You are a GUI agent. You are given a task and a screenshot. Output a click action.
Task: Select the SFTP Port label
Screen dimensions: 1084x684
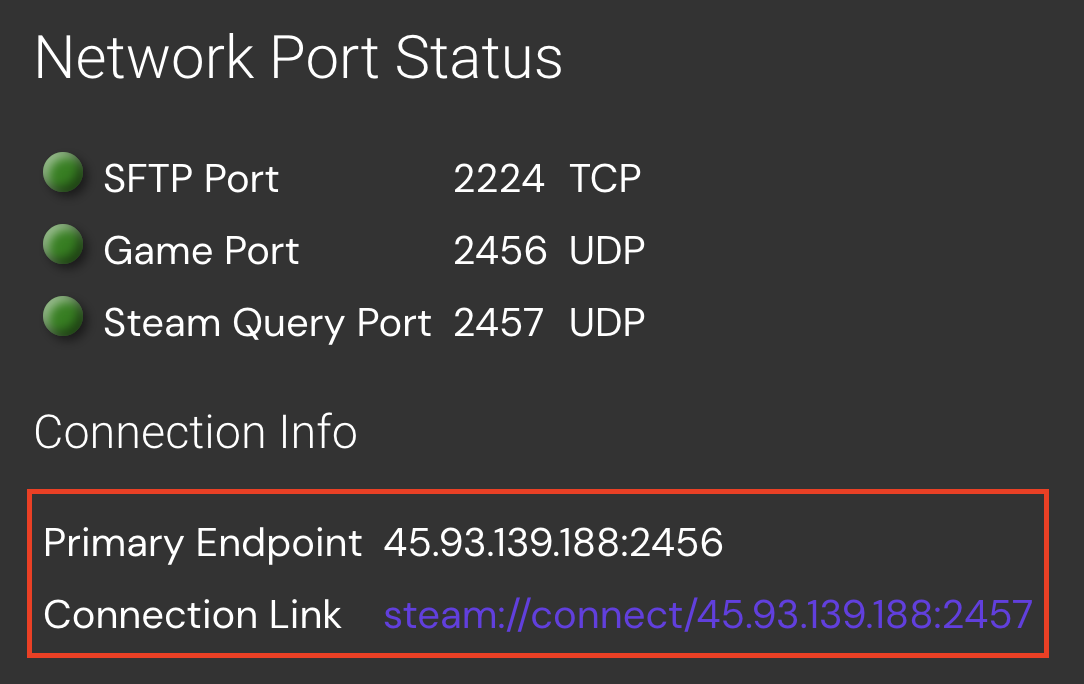(190, 178)
